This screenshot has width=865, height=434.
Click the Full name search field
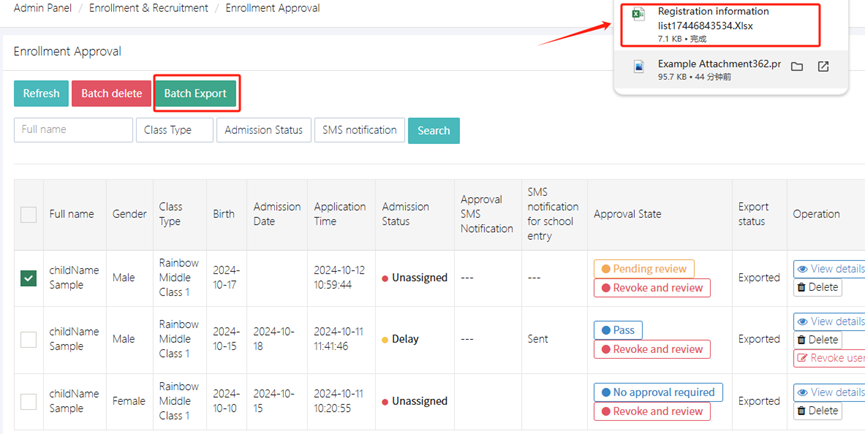click(73, 130)
